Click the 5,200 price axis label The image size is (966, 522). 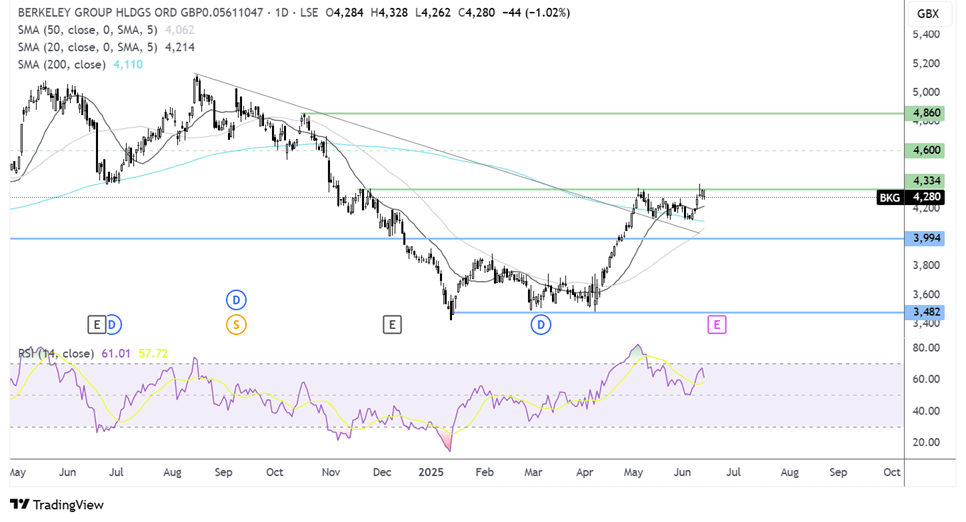click(x=926, y=63)
